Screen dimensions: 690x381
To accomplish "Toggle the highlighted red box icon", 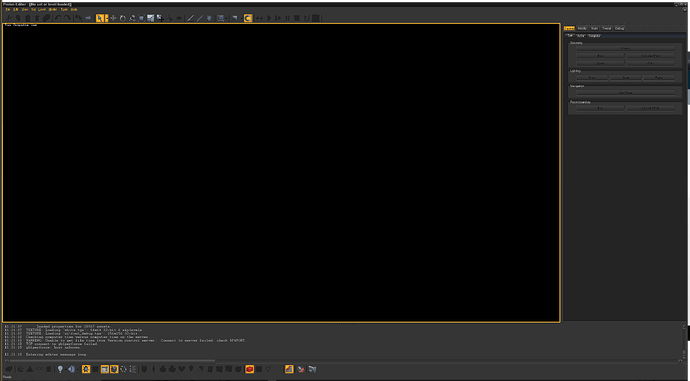I will click(250, 369).
